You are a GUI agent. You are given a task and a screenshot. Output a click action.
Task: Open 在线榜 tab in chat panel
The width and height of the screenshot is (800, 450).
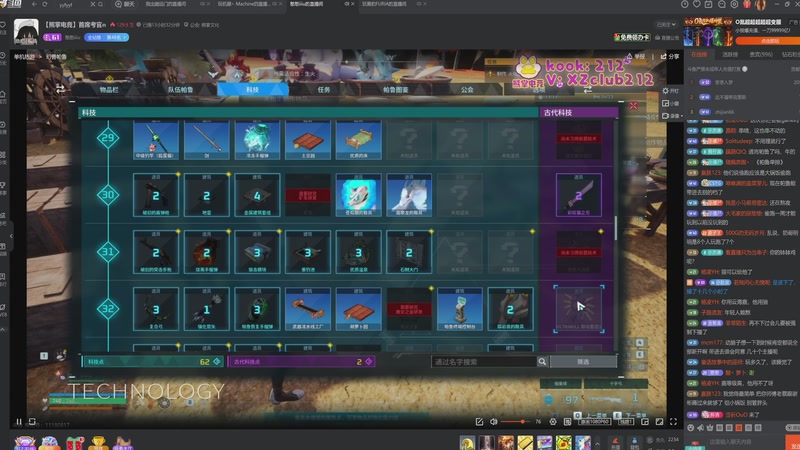coord(699,54)
